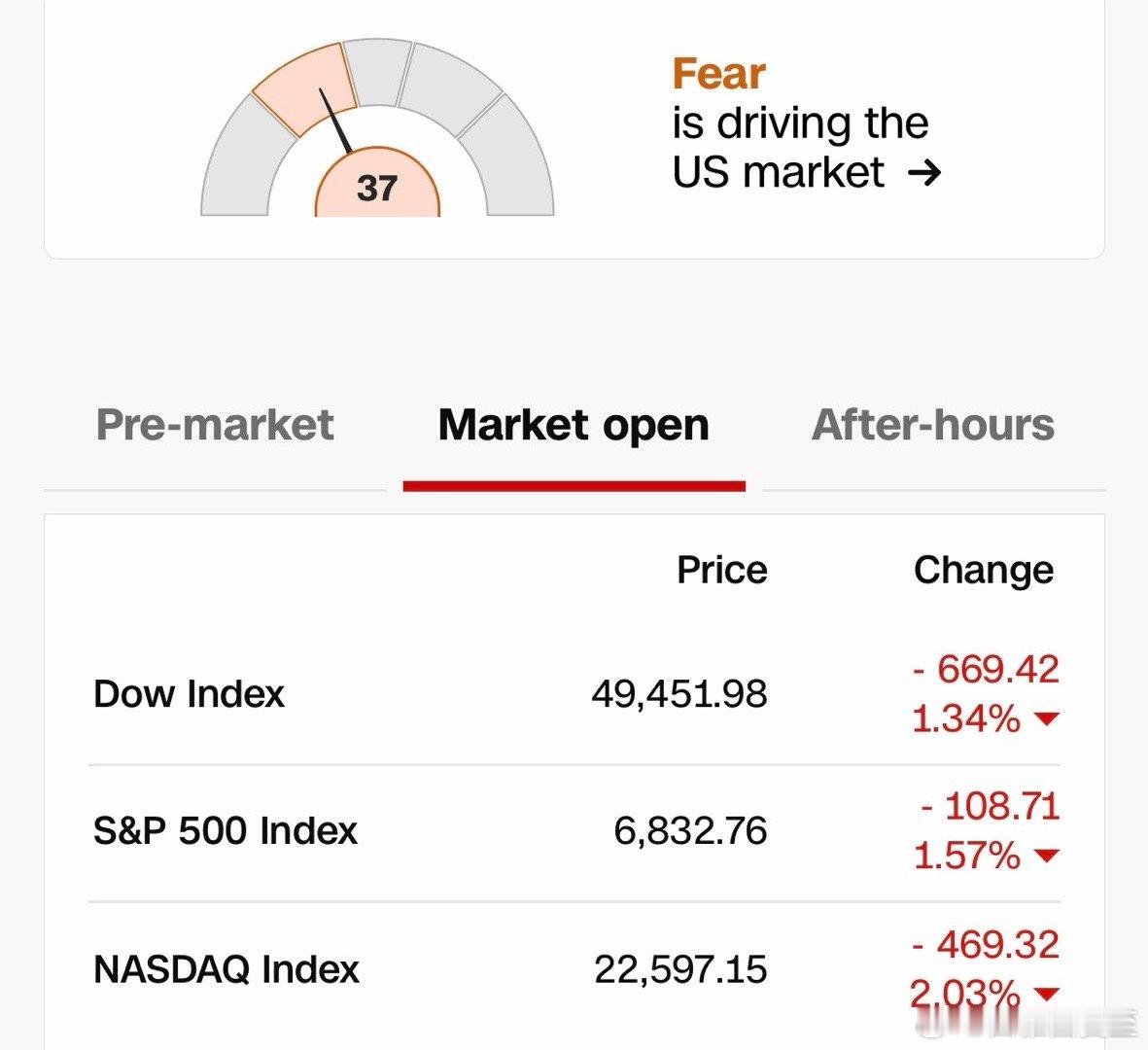
Task: Select the Market open tab
Action: (574, 425)
